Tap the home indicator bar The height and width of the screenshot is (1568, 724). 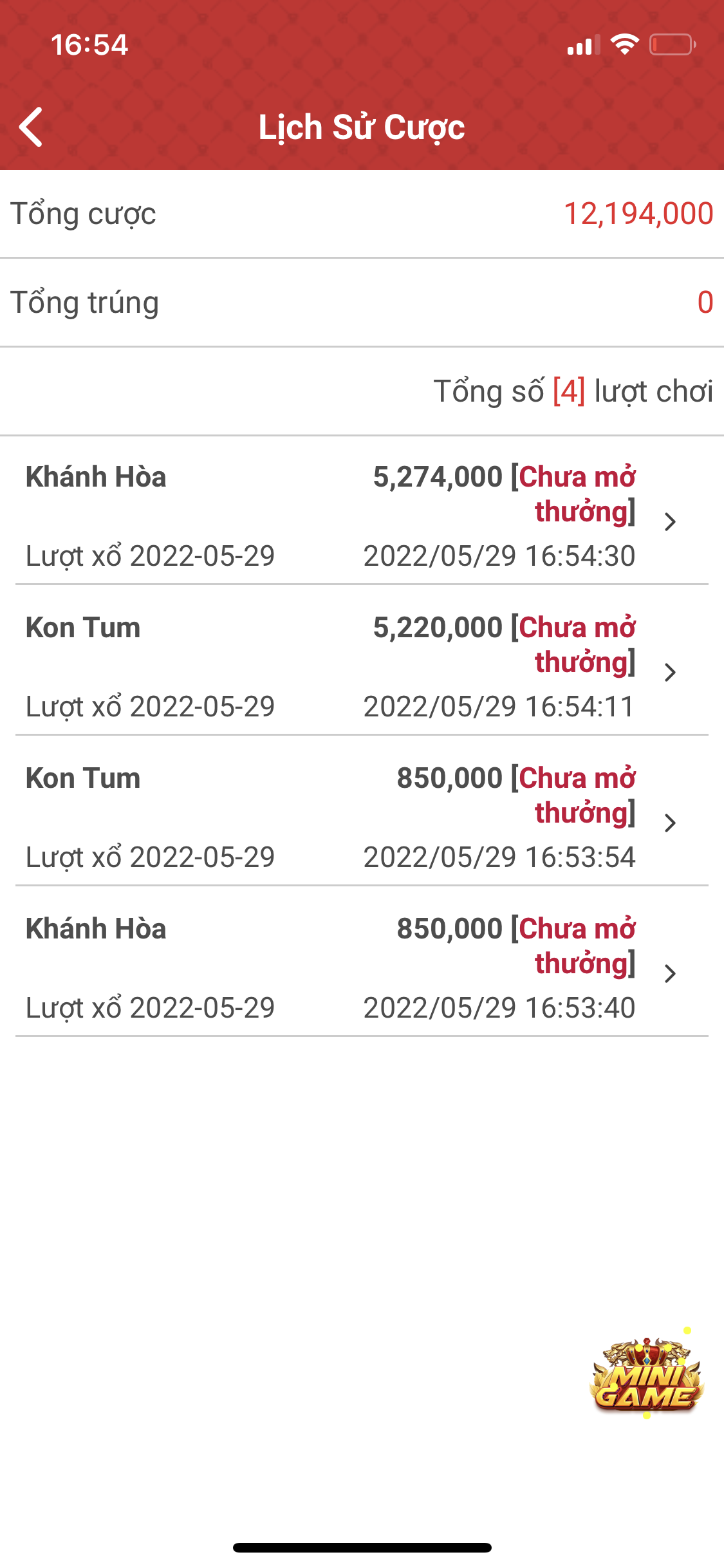coord(362,1547)
